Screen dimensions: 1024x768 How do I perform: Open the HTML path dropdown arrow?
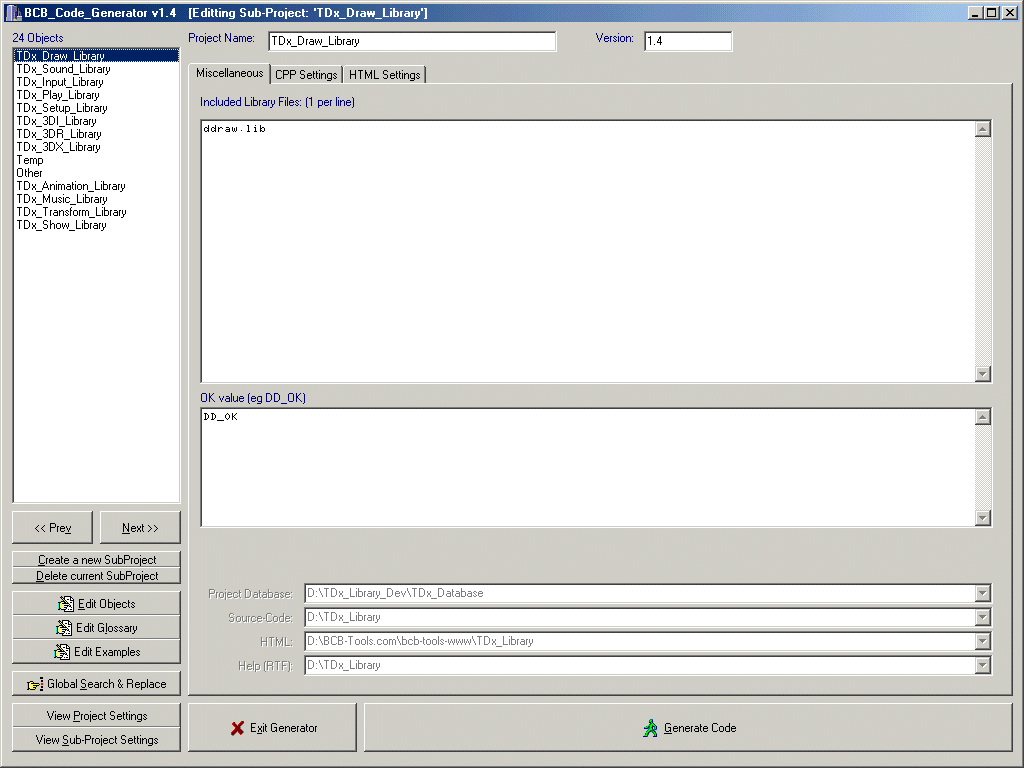983,641
